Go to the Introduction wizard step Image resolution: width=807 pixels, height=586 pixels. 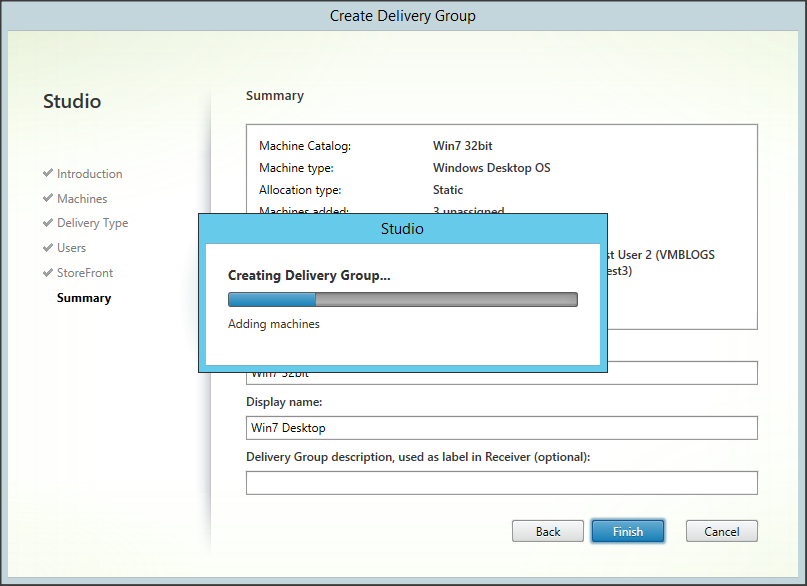point(89,174)
